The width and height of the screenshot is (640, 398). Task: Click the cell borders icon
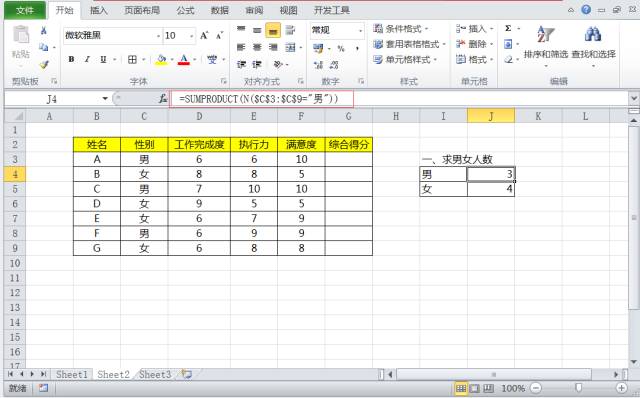132,60
